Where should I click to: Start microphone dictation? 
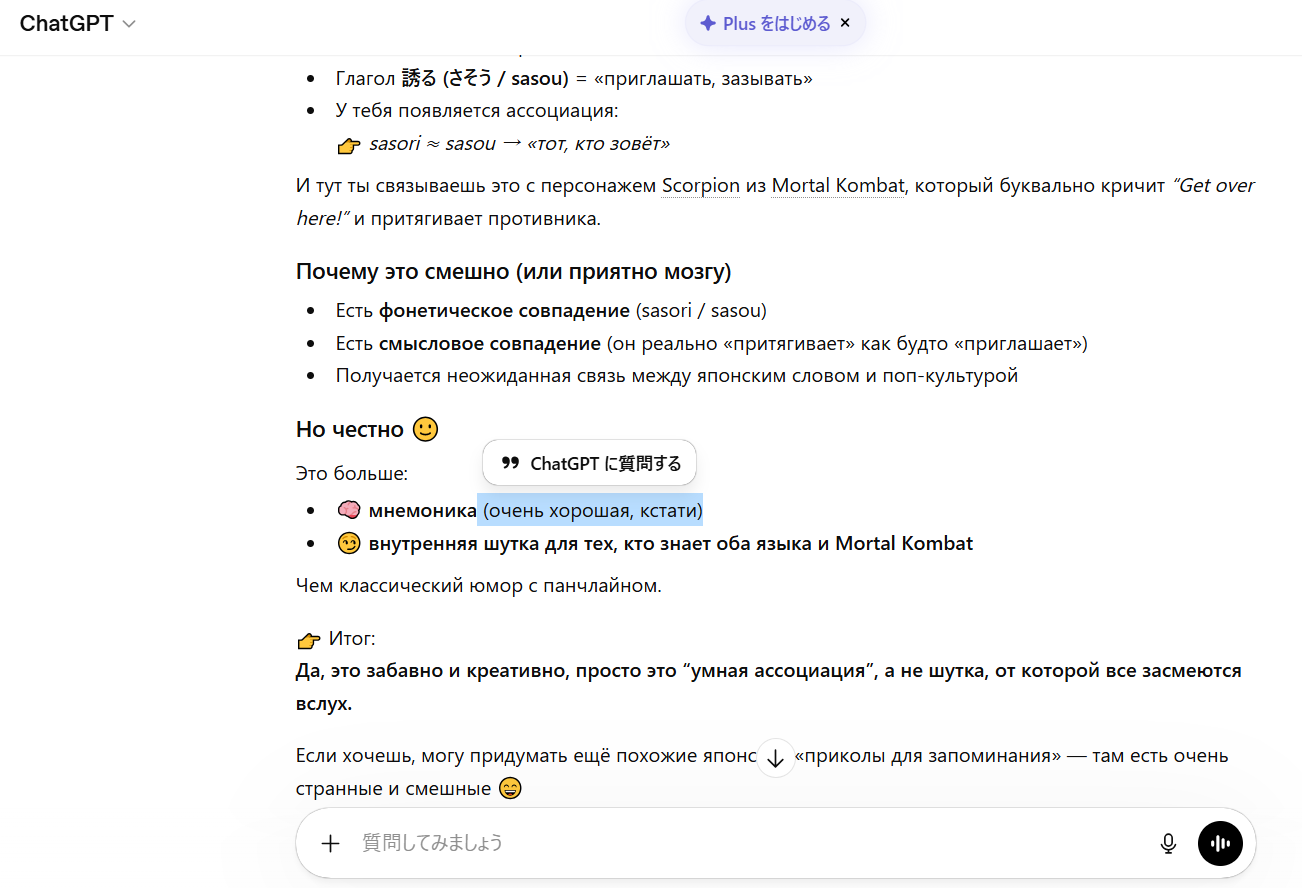pos(1168,843)
